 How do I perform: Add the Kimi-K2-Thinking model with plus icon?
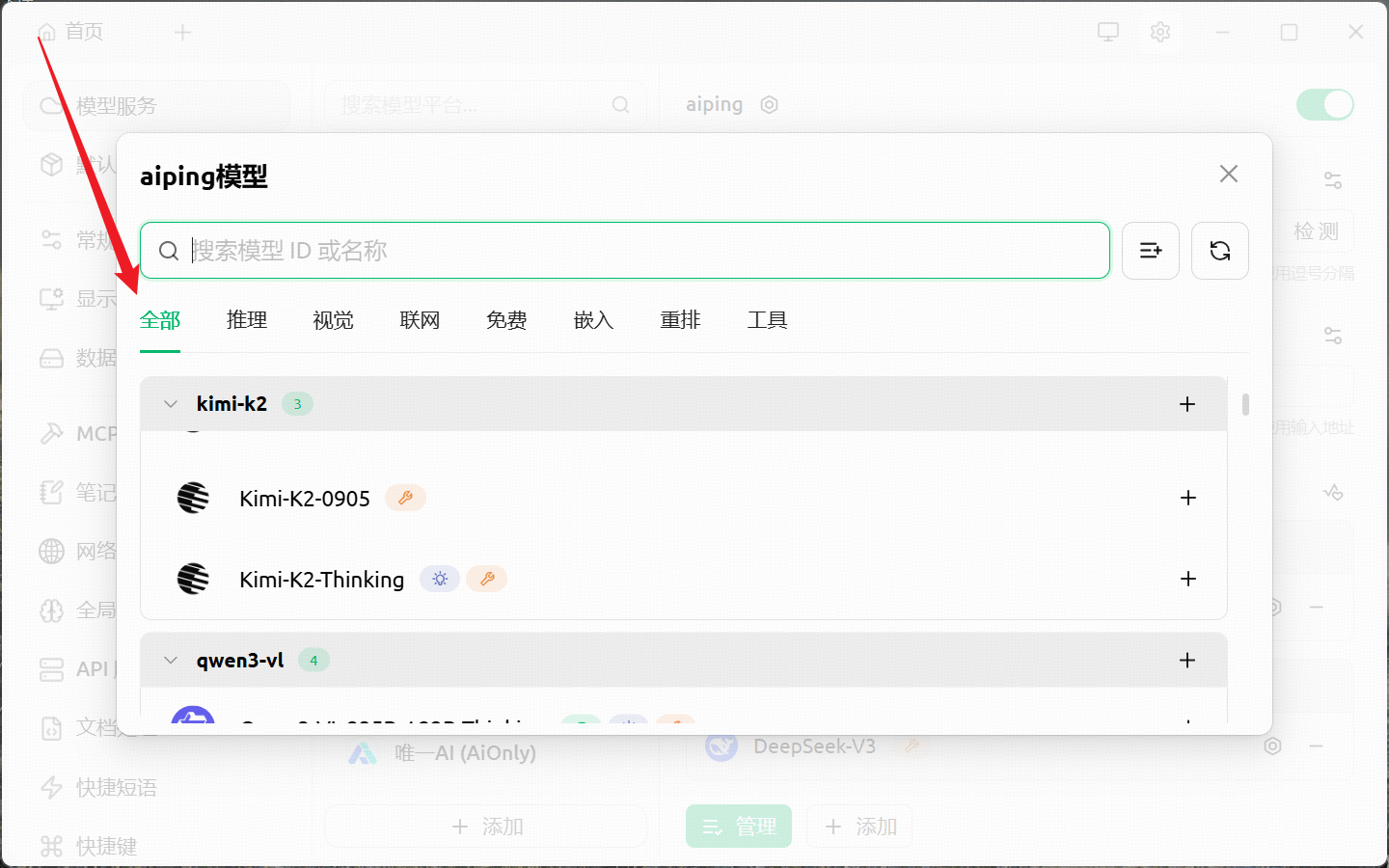[x=1187, y=579]
